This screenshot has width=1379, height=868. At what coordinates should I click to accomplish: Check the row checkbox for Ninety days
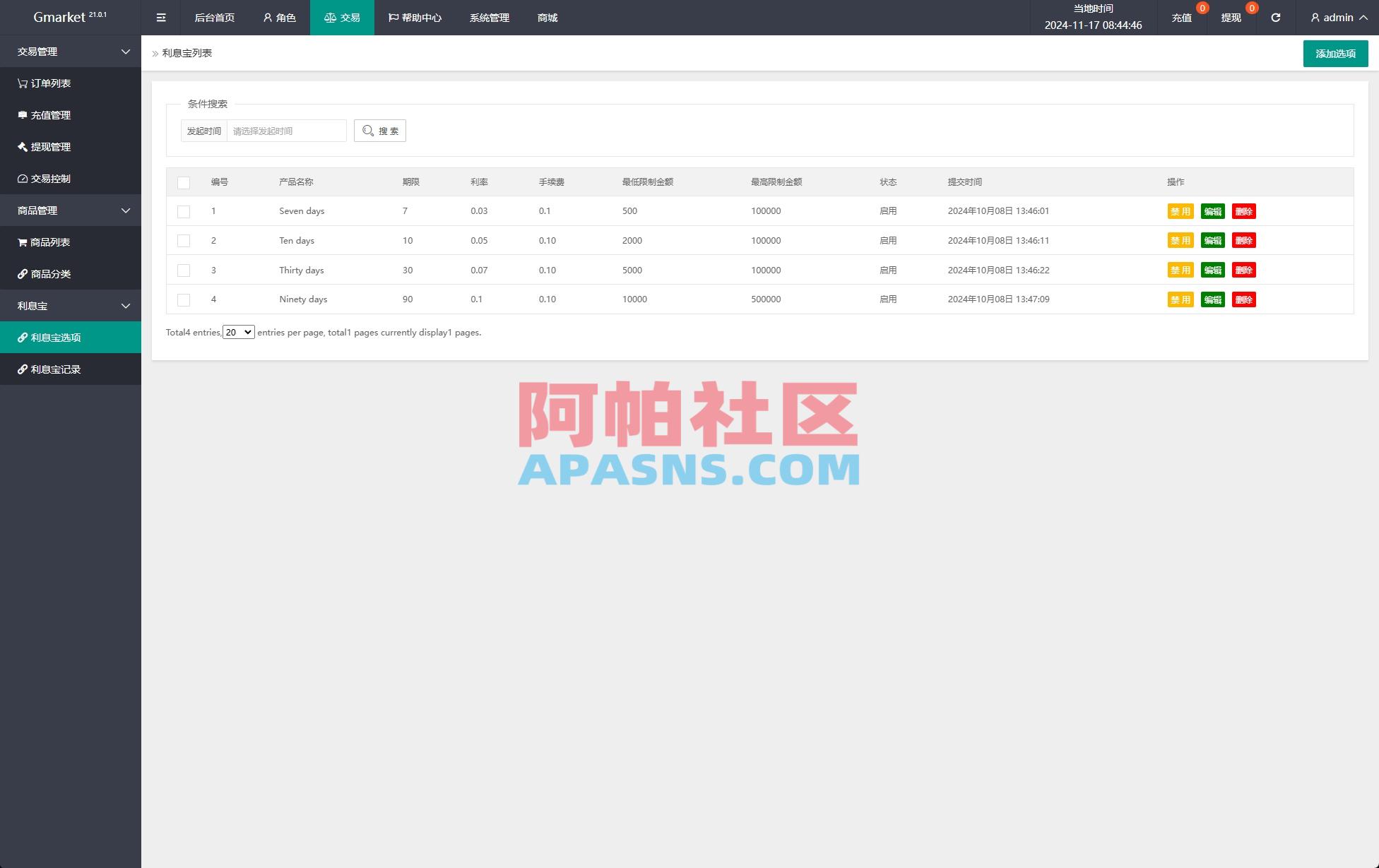pos(184,299)
